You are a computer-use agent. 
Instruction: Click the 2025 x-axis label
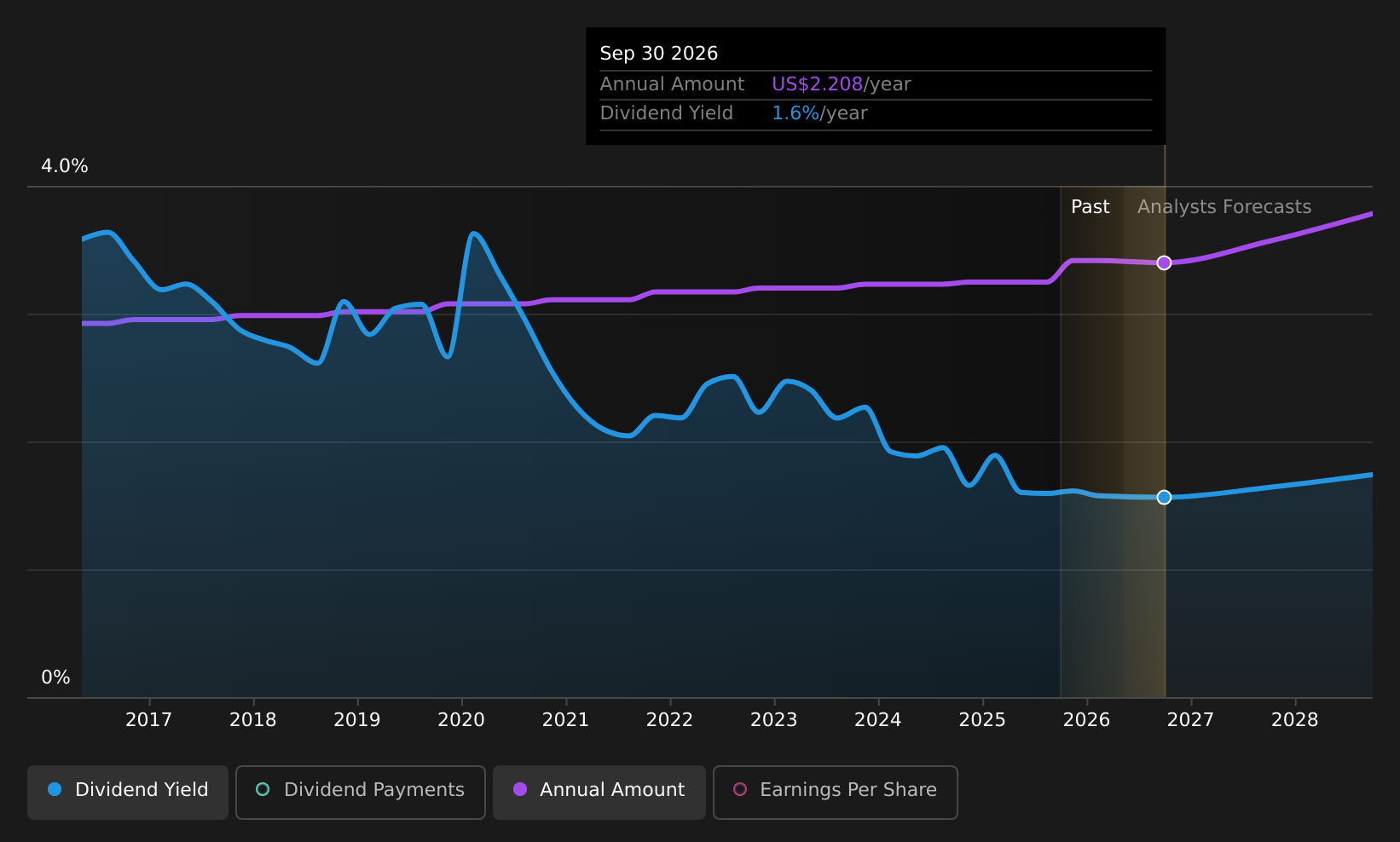pyautogui.click(x=982, y=720)
